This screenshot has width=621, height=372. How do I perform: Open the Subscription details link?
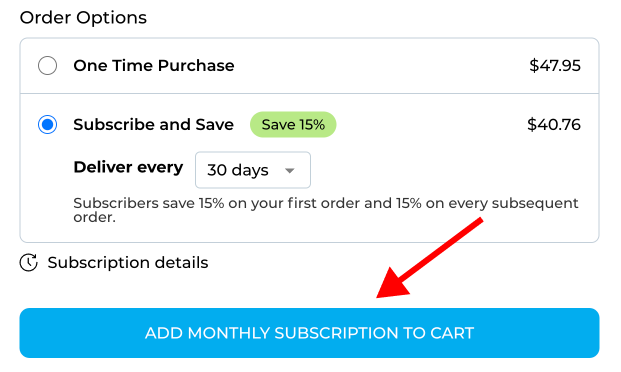[x=128, y=263]
